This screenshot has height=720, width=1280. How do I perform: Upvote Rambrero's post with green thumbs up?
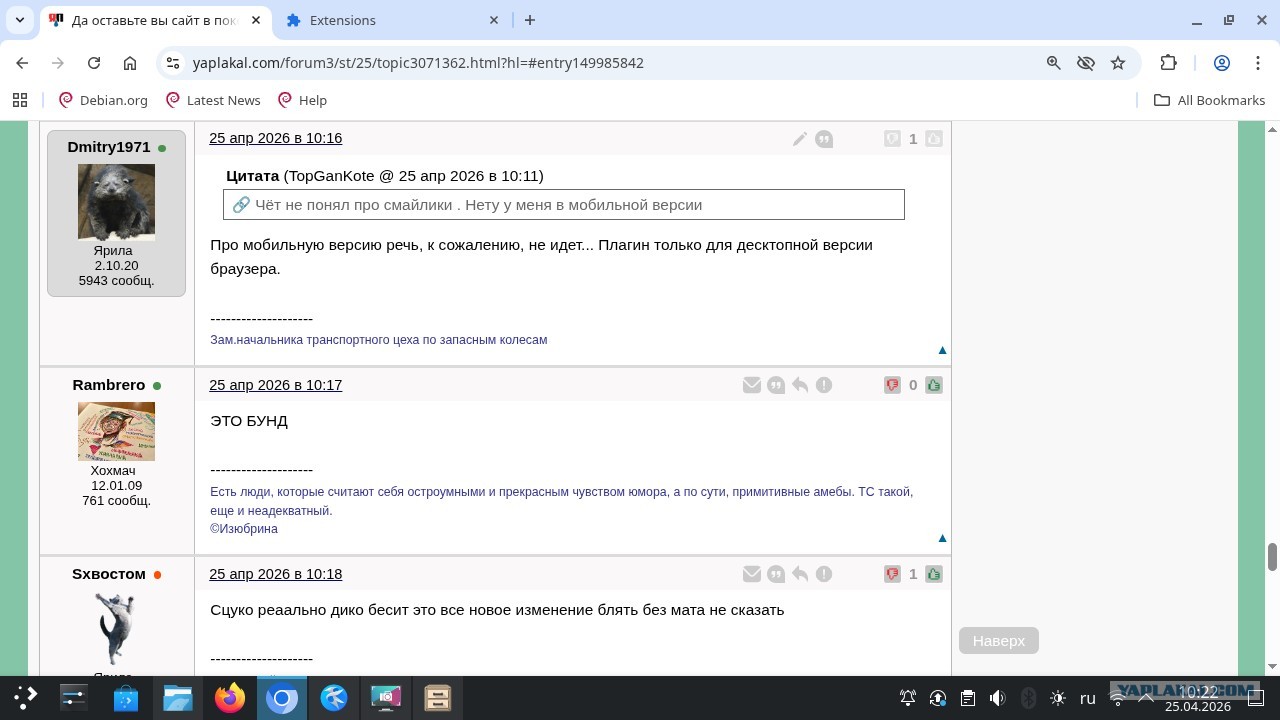(934, 385)
